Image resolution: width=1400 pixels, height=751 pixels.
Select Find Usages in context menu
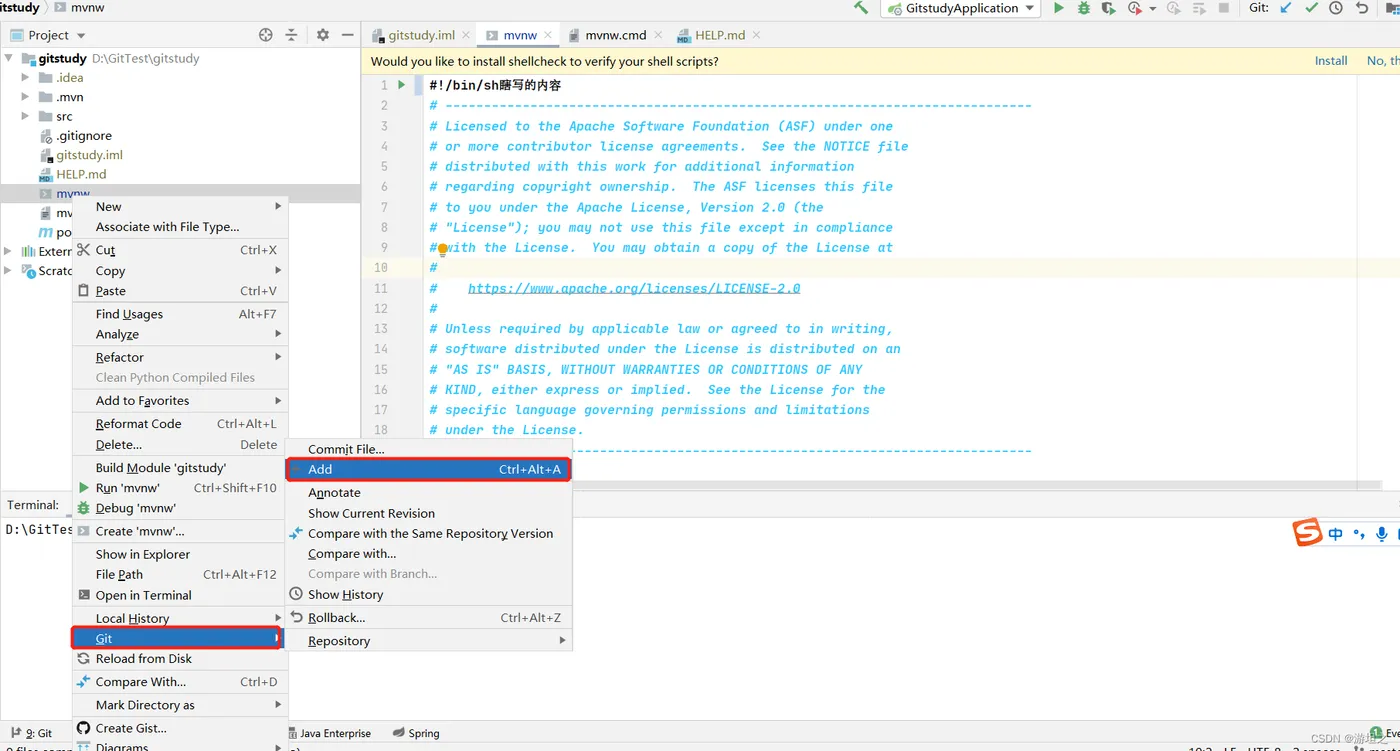point(180,314)
